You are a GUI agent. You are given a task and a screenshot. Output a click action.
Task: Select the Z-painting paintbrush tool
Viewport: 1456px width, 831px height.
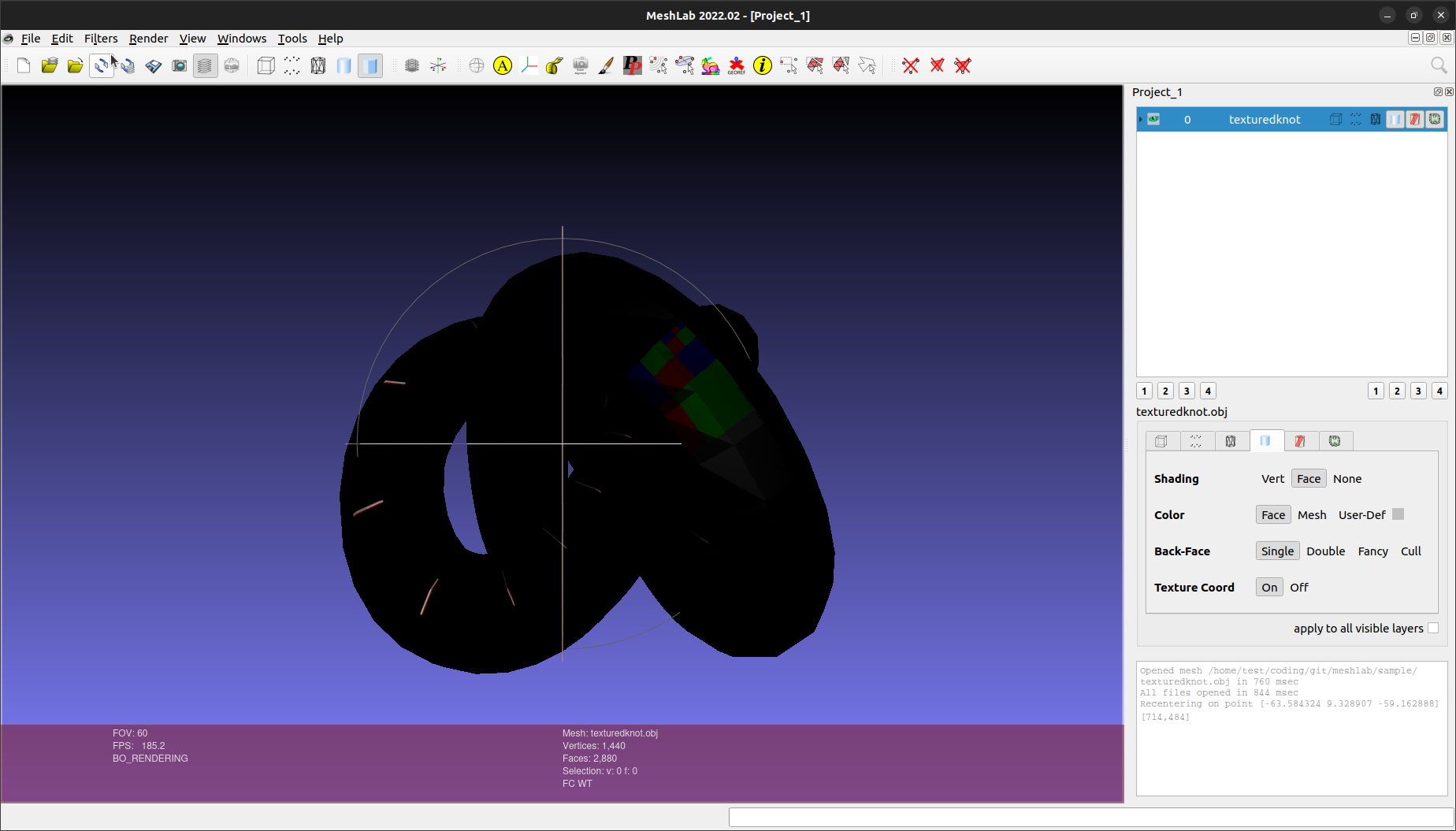605,65
